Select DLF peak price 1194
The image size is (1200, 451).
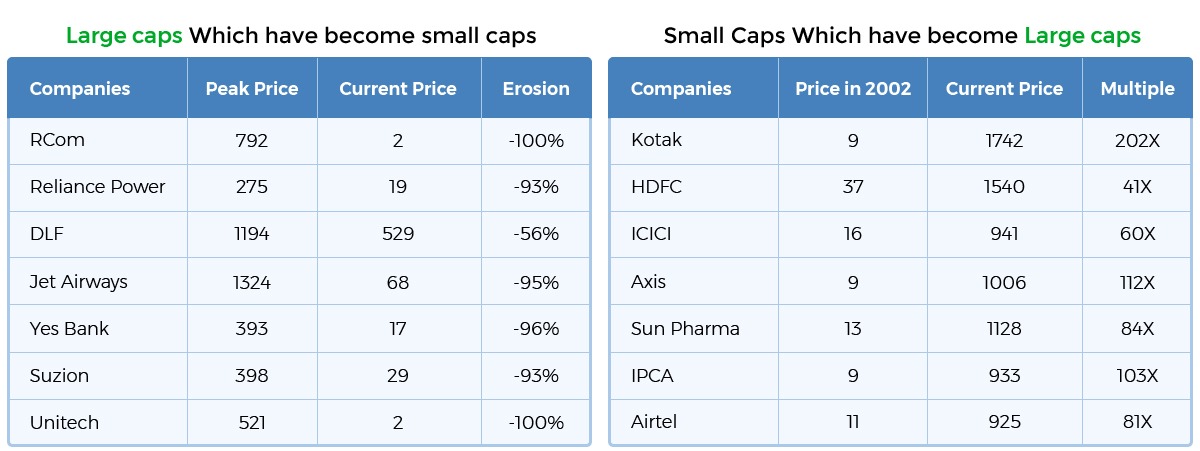coord(251,234)
